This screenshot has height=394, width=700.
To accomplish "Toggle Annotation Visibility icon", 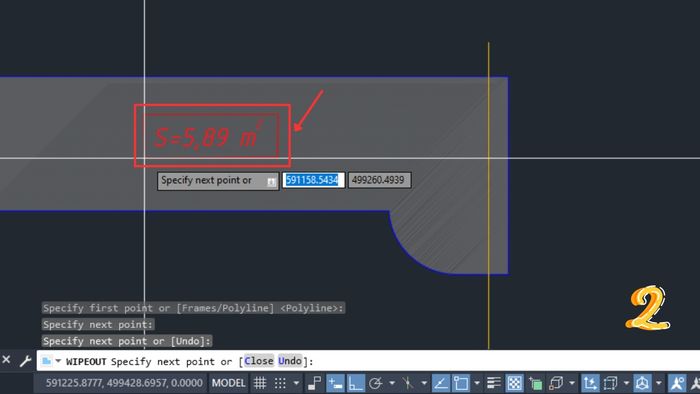I will point(677,383).
